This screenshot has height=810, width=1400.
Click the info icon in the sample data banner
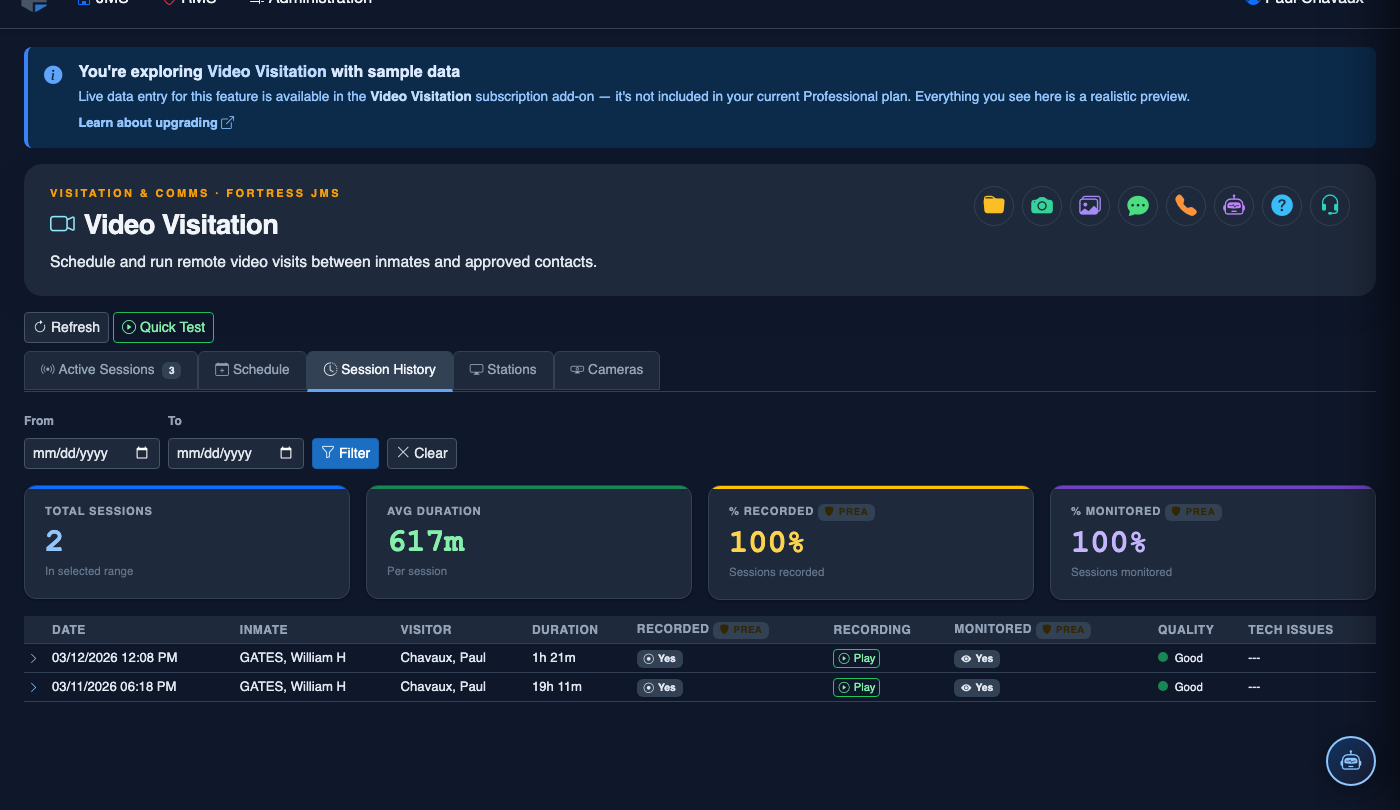click(52, 75)
